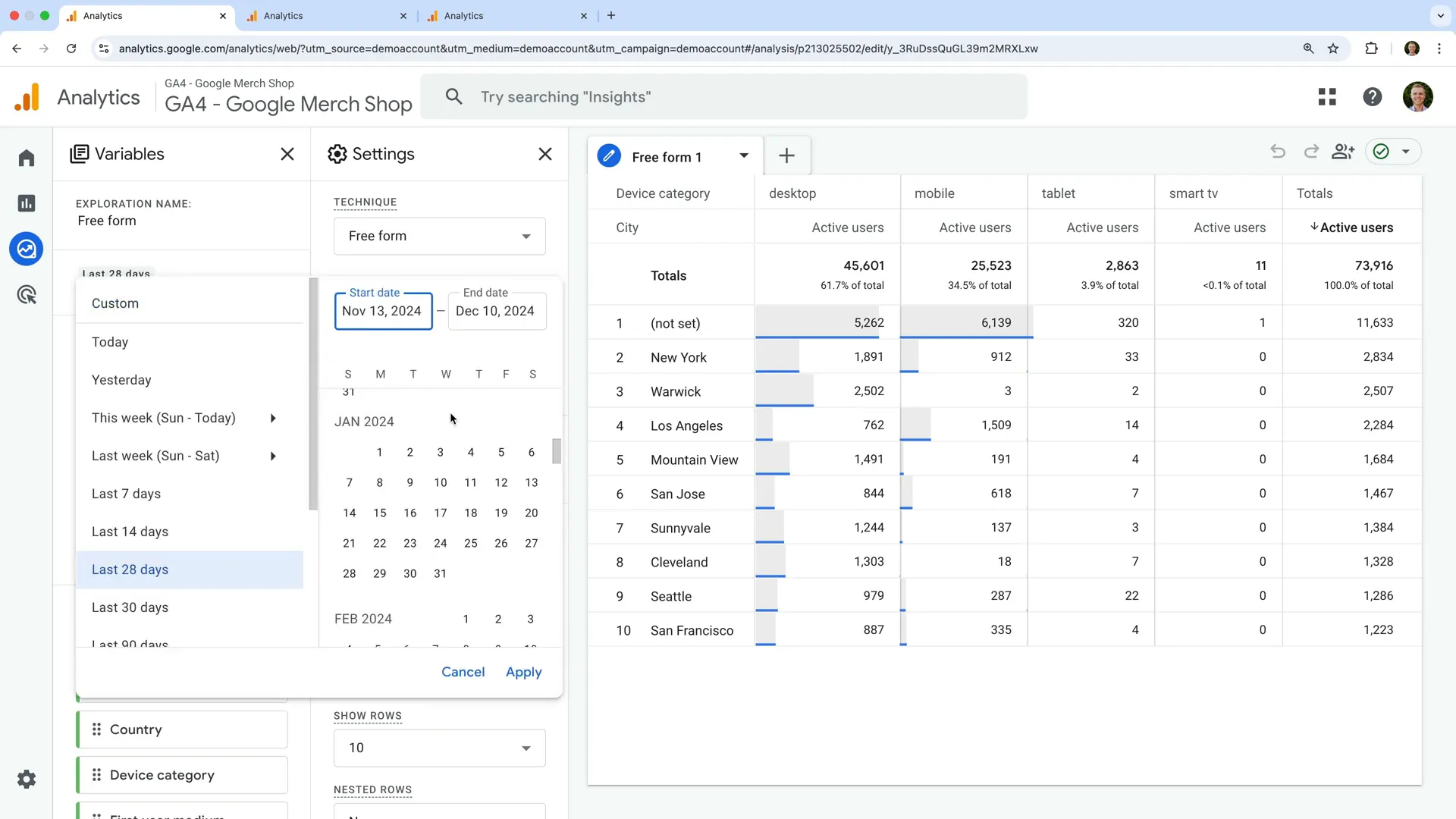Screen dimensions: 1456x819
Task: Open the Reports section
Action: tap(27, 203)
